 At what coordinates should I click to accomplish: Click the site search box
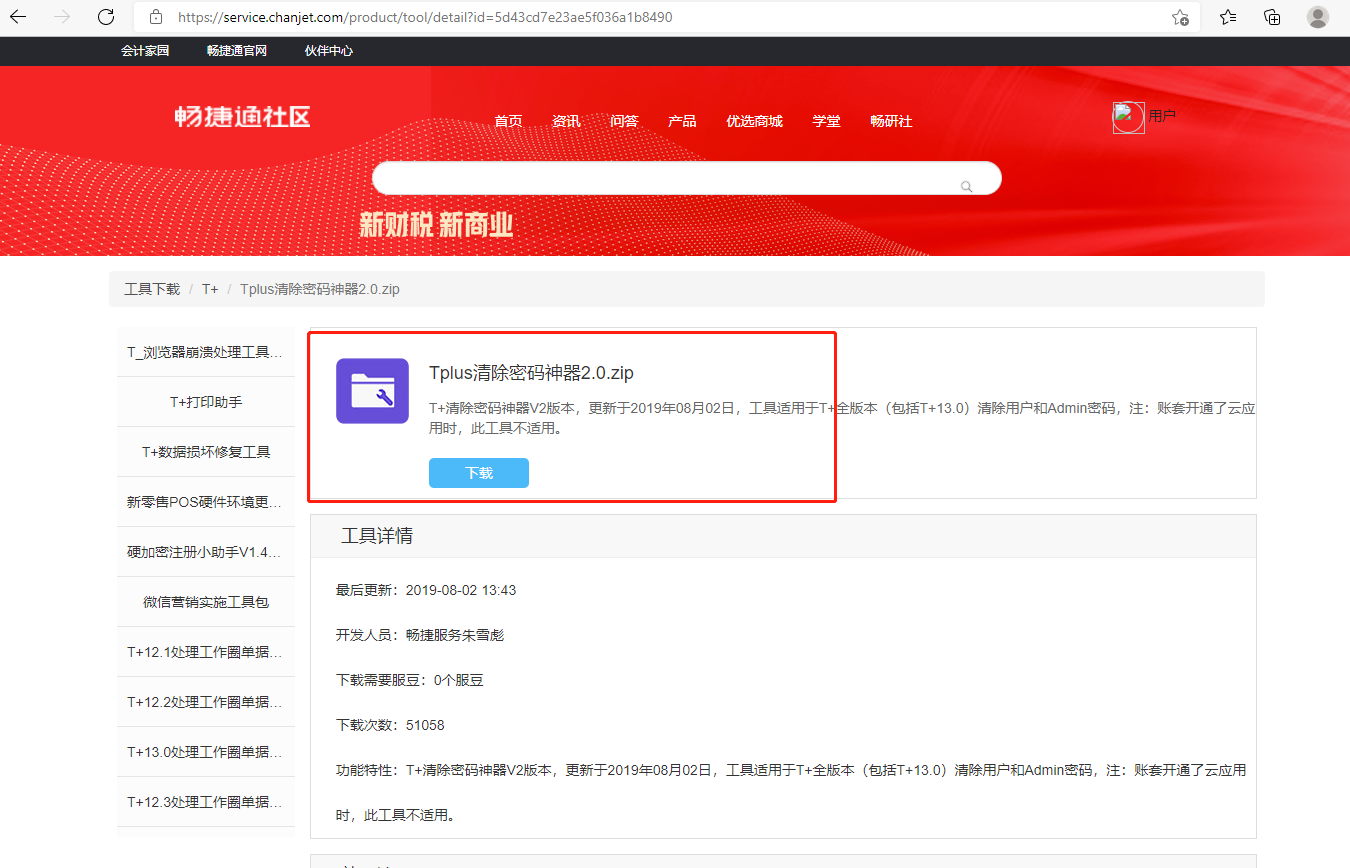(x=686, y=178)
